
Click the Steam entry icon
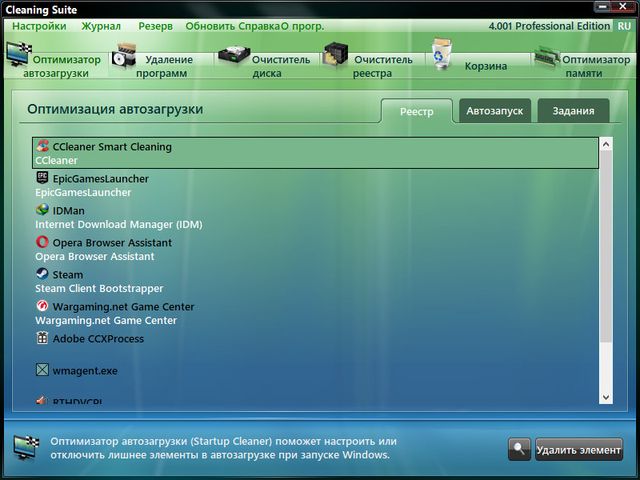42,274
